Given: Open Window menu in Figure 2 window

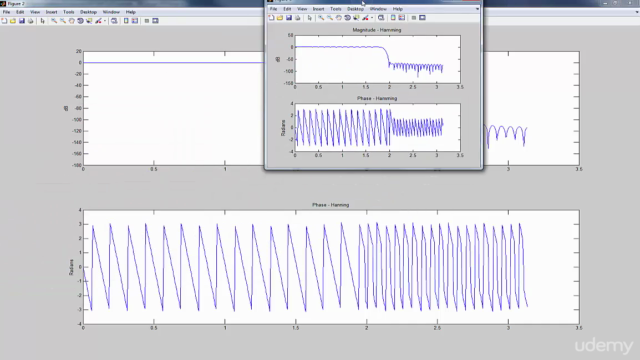Looking at the screenshot, I should click(111, 12).
